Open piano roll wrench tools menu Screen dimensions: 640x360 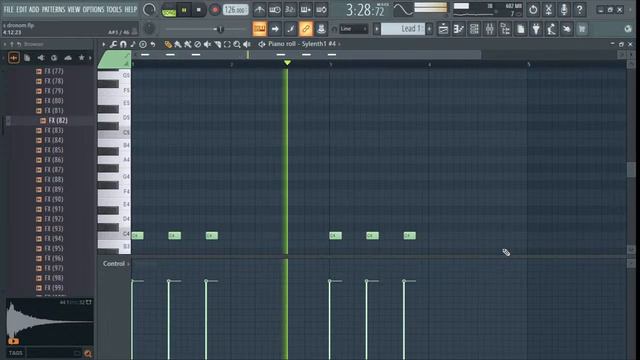click(113, 44)
